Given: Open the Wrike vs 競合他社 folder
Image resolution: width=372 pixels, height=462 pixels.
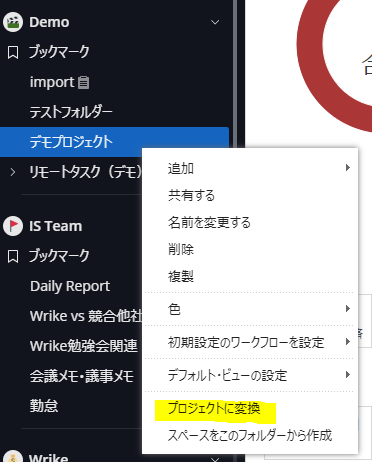Looking at the screenshot, I should 86,316.
